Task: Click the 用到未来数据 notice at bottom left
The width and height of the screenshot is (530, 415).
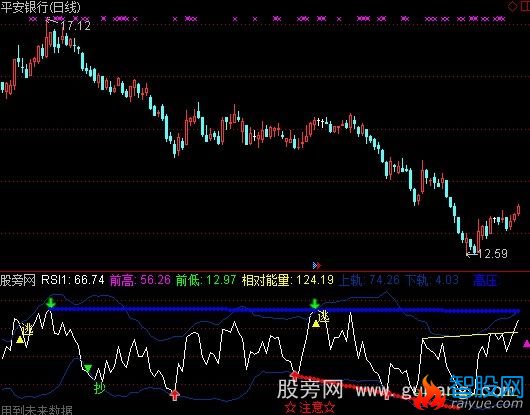Action: pyautogui.click(x=36, y=410)
